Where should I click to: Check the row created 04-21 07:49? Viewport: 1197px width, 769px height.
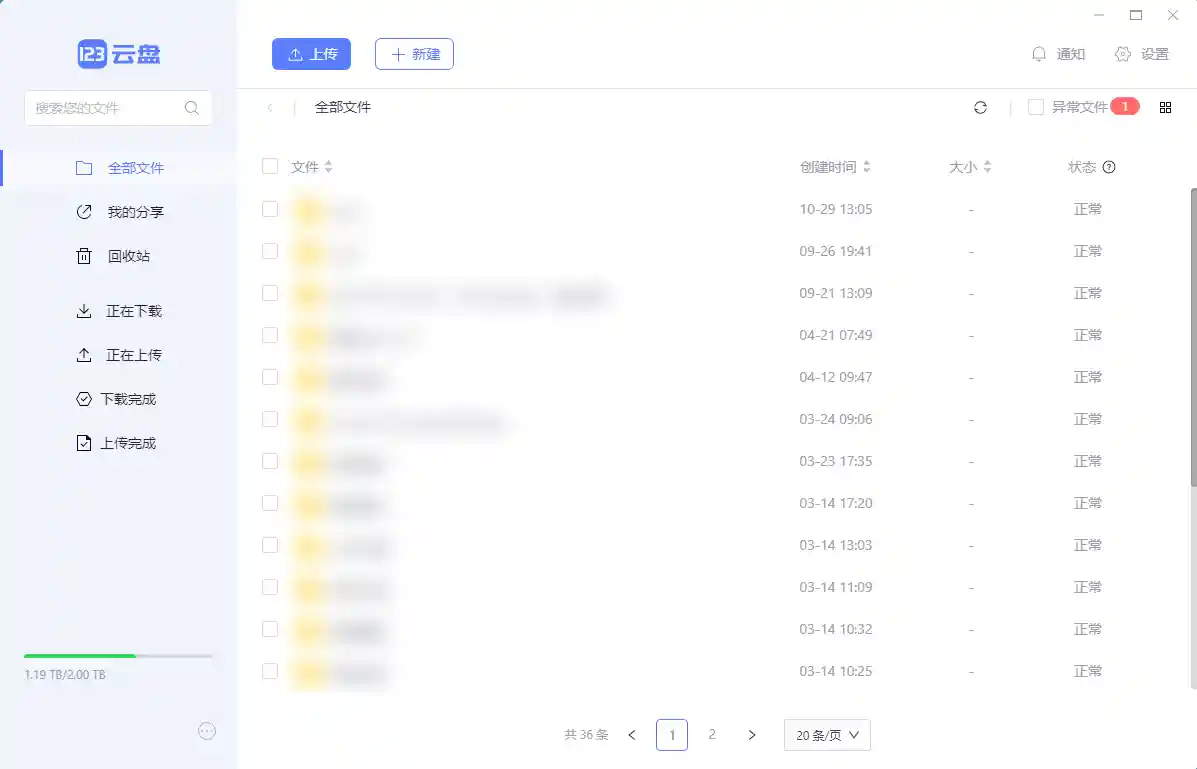click(270, 335)
